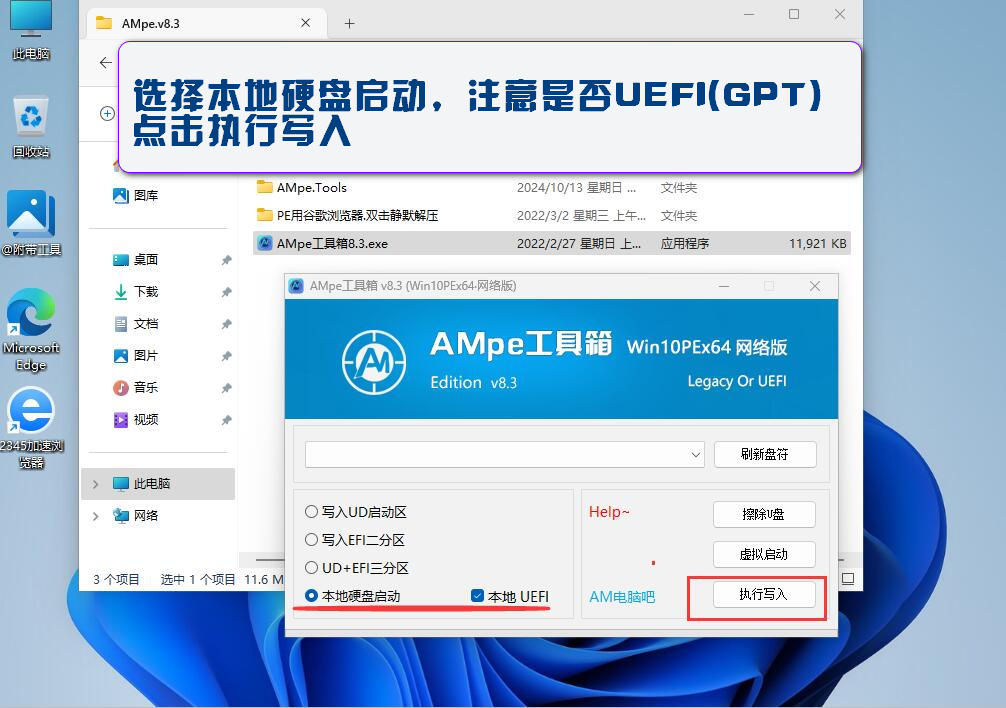Viewport: 1006px width, 708px height.
Task: Select the 写入UD启动区 radio option
Action: (311, 511)
